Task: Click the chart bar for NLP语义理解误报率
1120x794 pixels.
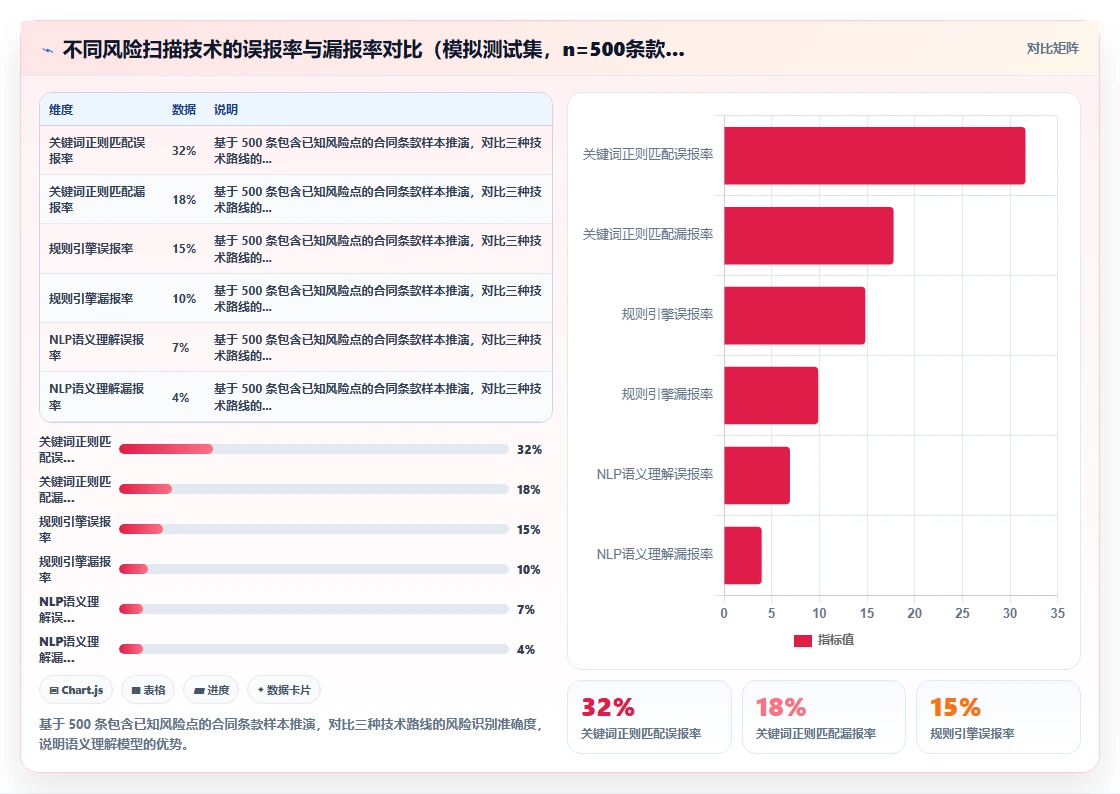Action: (756, 476)
